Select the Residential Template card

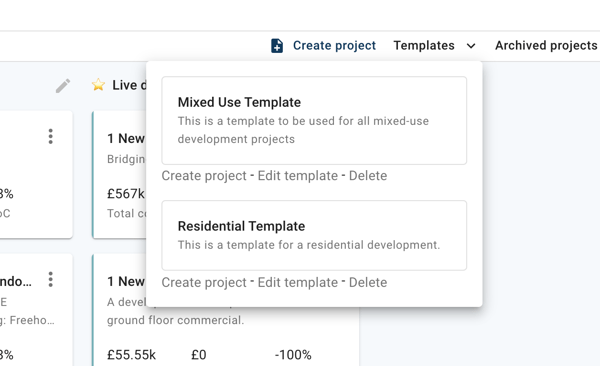pyautogui.click(x=314, y=235)
